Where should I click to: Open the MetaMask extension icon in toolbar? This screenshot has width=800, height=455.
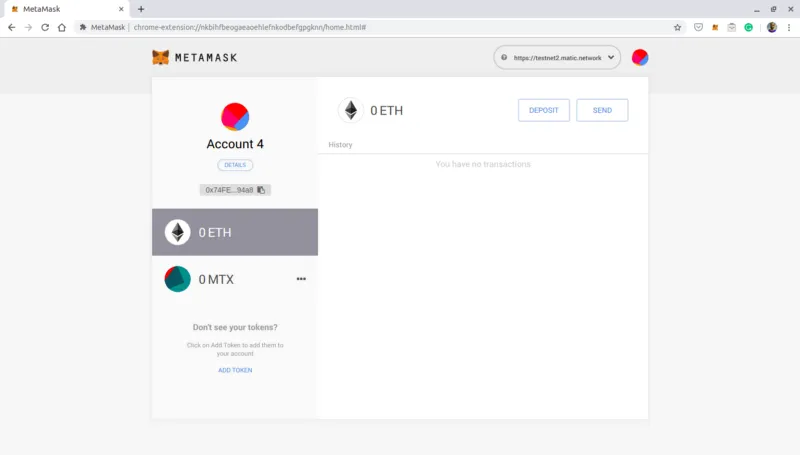715,28
